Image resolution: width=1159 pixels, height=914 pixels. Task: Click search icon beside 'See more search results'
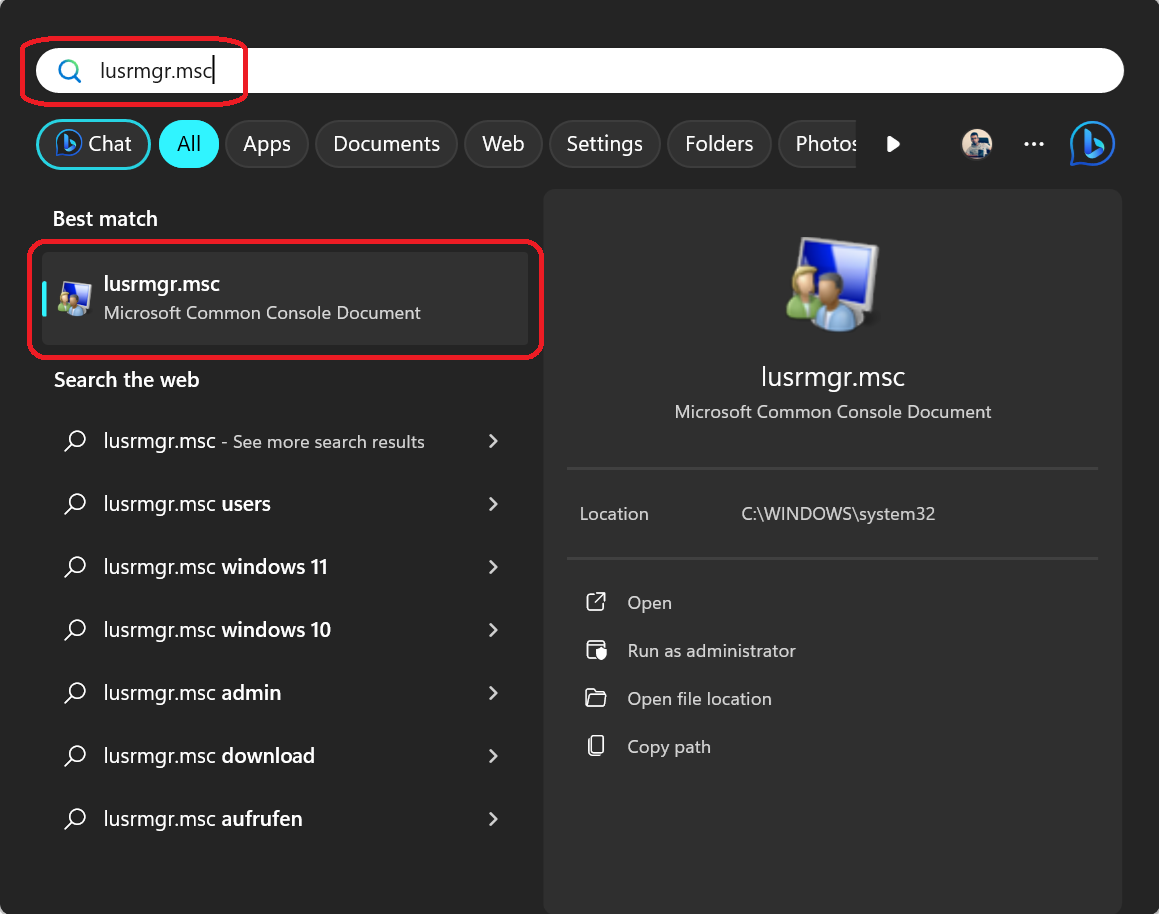click(75, 441)
